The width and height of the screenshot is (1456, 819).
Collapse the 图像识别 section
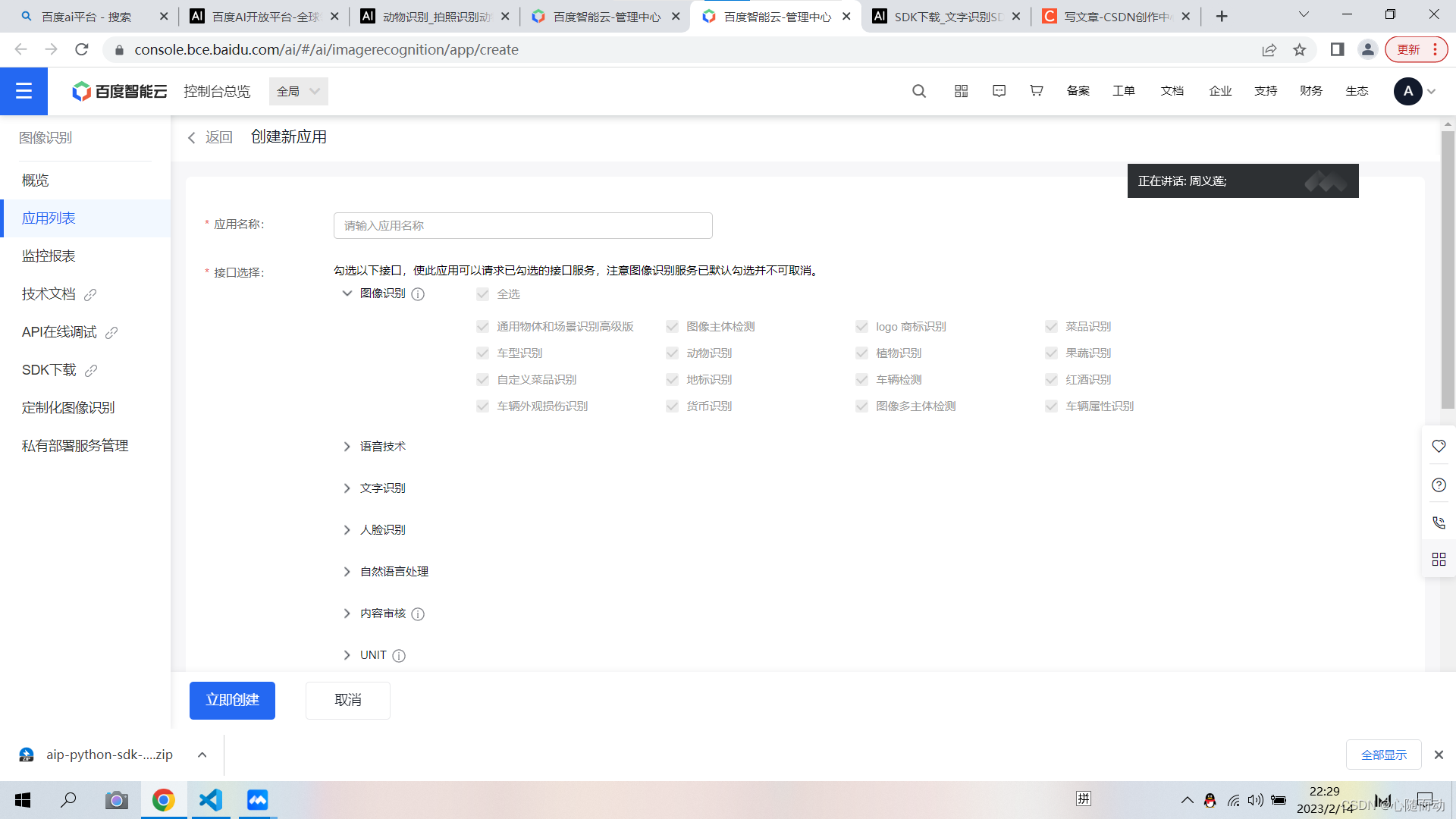tap(347, 293)
